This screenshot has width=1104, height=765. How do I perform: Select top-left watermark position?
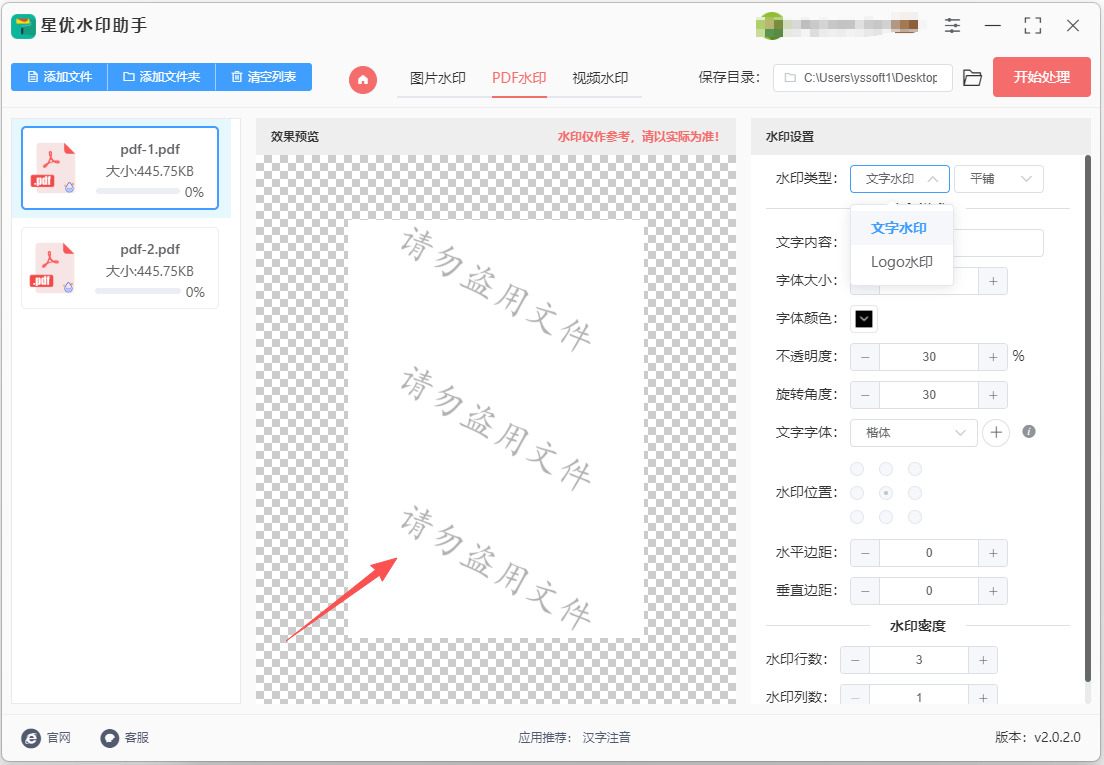(x=857, y=469)
